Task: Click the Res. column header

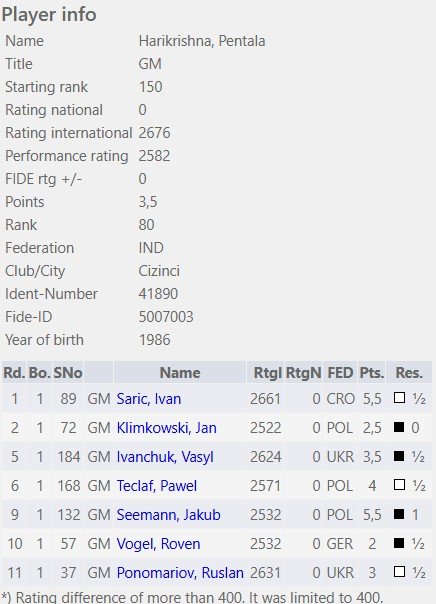Action: pos(409,372)
